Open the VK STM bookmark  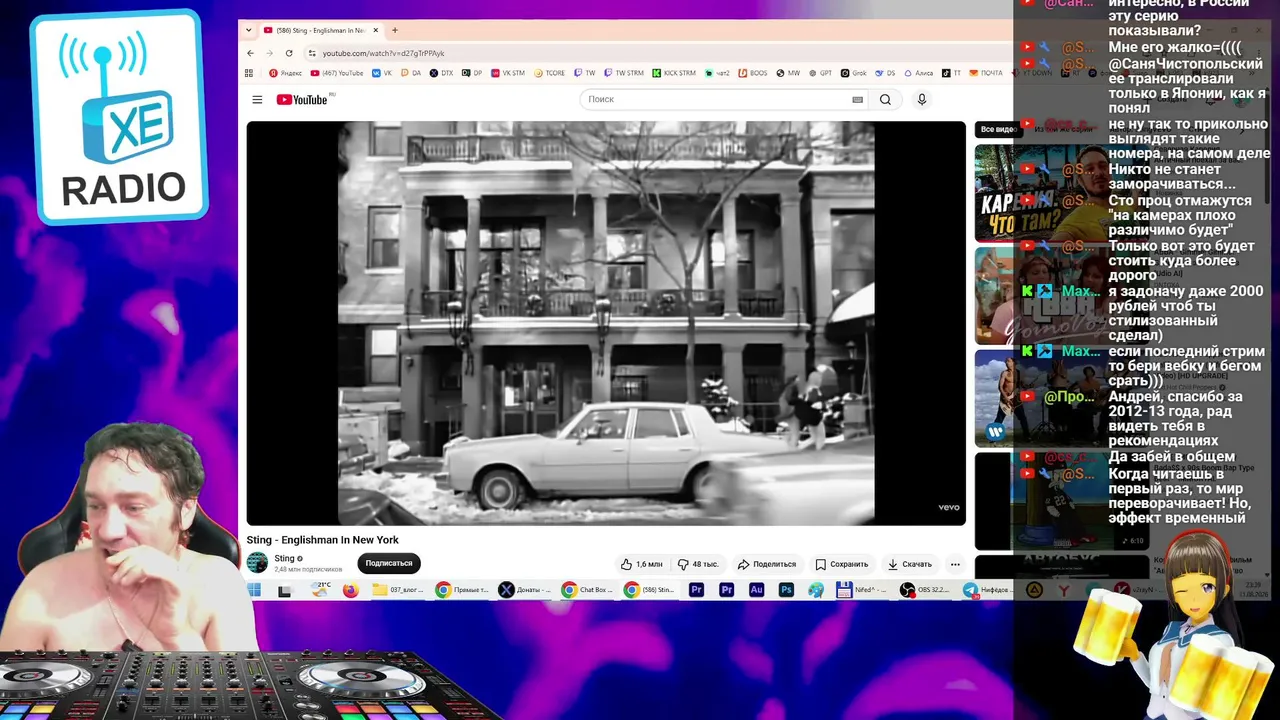point(508,73)
